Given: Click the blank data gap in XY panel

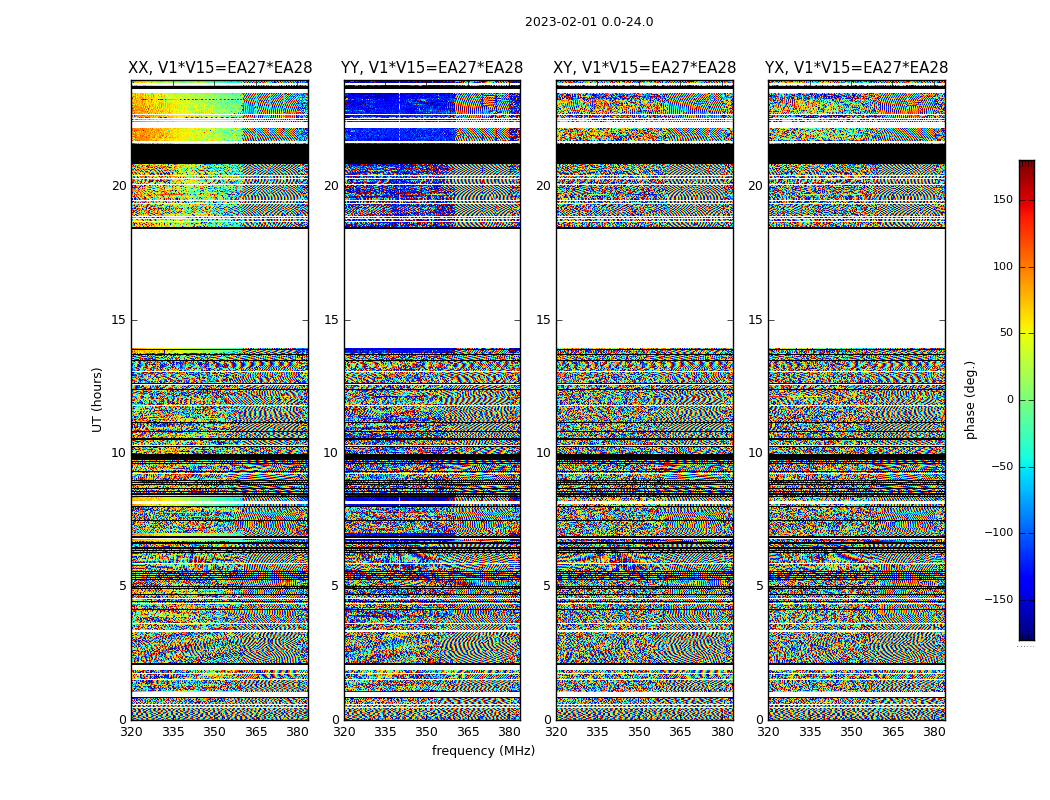Looking at the screenshot, I should click(x=644, y=289).
